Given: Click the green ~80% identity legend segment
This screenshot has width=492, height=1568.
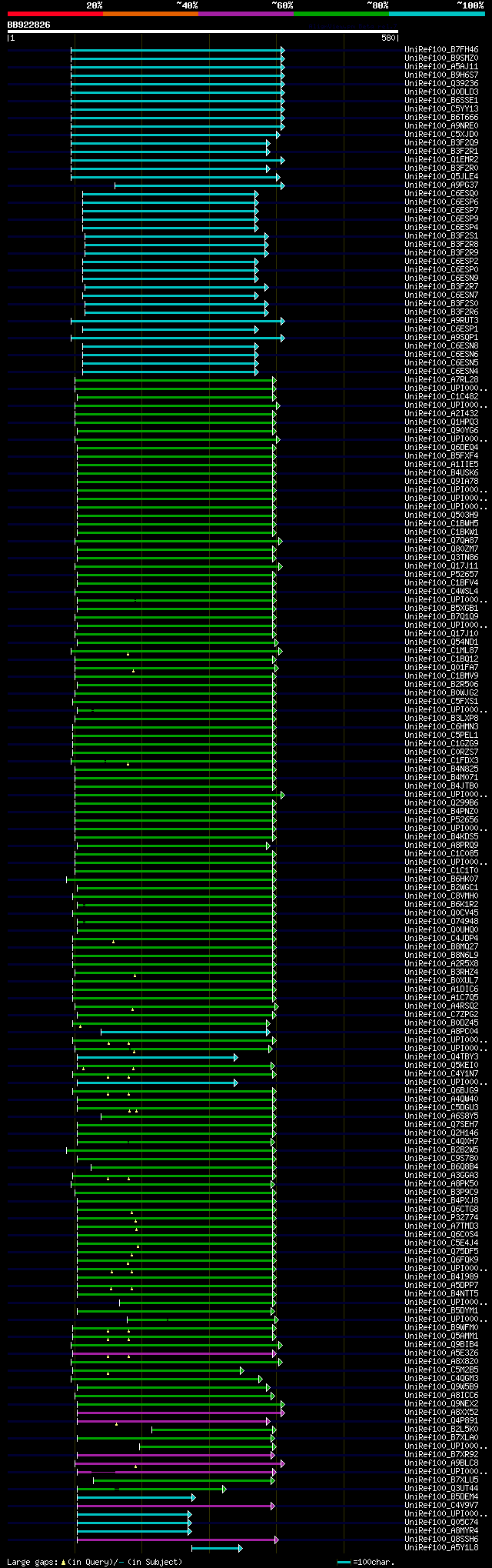Looking at the screenshot, I should click(x=341, y=14).
